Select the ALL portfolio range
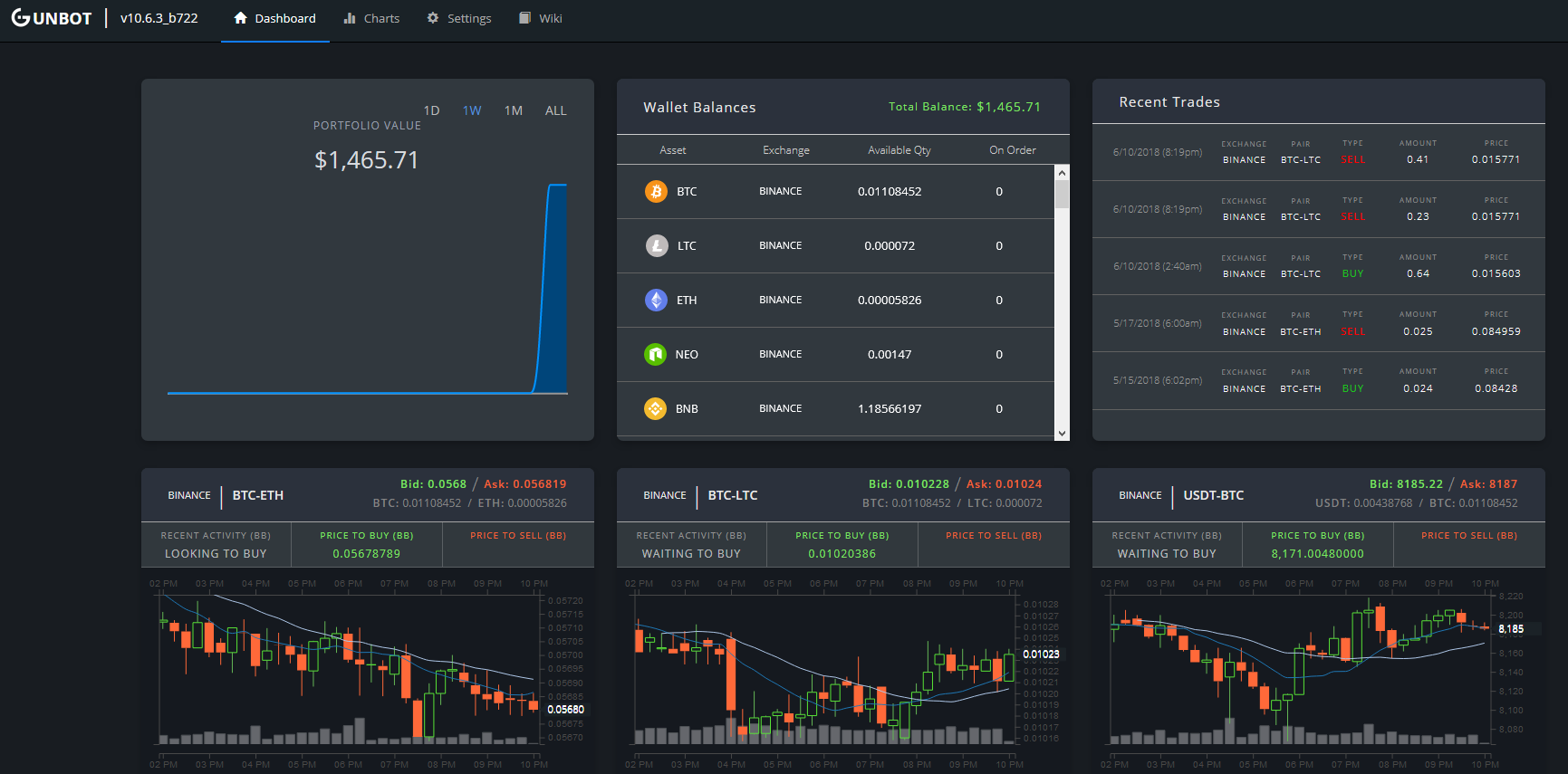Image resolution: width=1568 pixels, height=774 pixels. coord(555,110)
